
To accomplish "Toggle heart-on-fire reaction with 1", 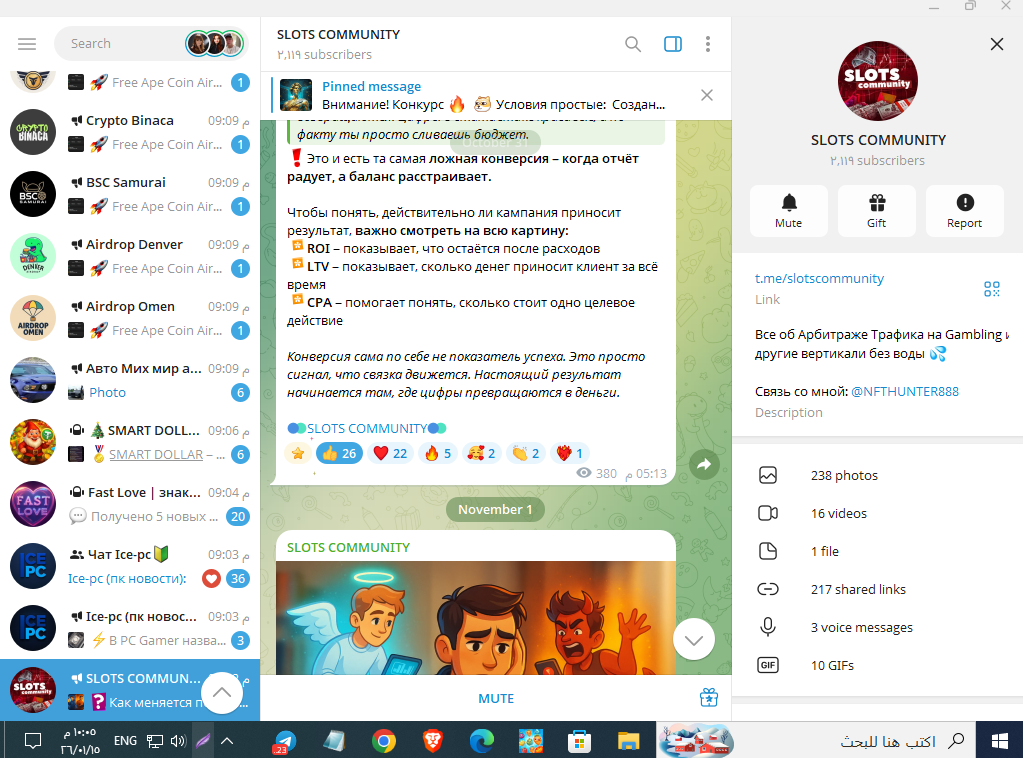I will point(570,453).
